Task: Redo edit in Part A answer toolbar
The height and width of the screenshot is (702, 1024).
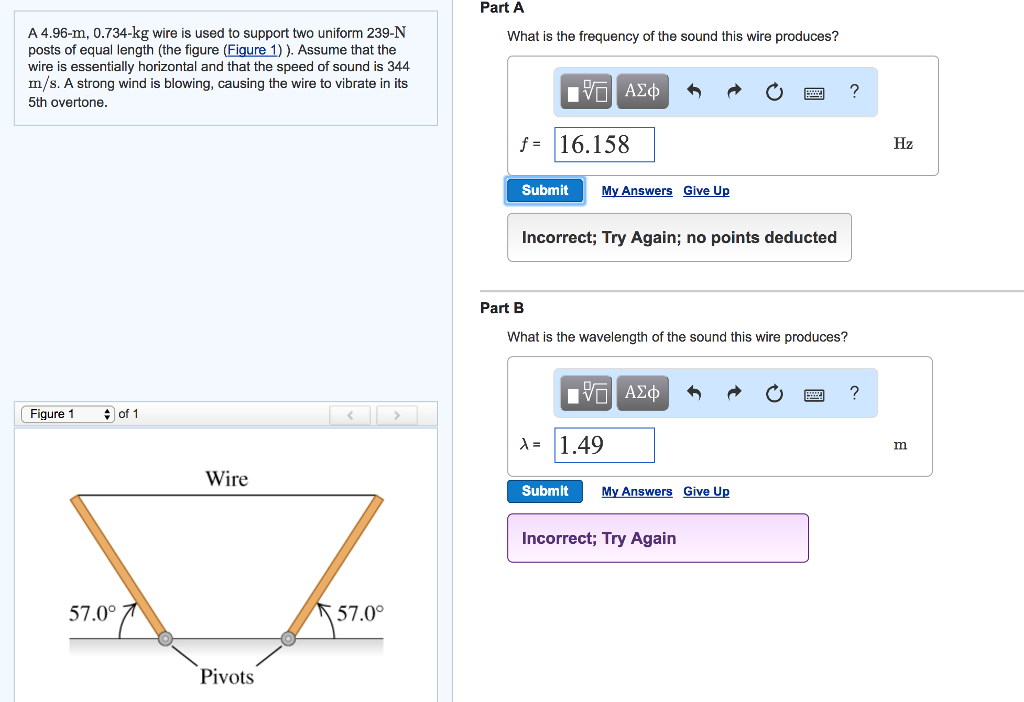Action: [734, 91]
